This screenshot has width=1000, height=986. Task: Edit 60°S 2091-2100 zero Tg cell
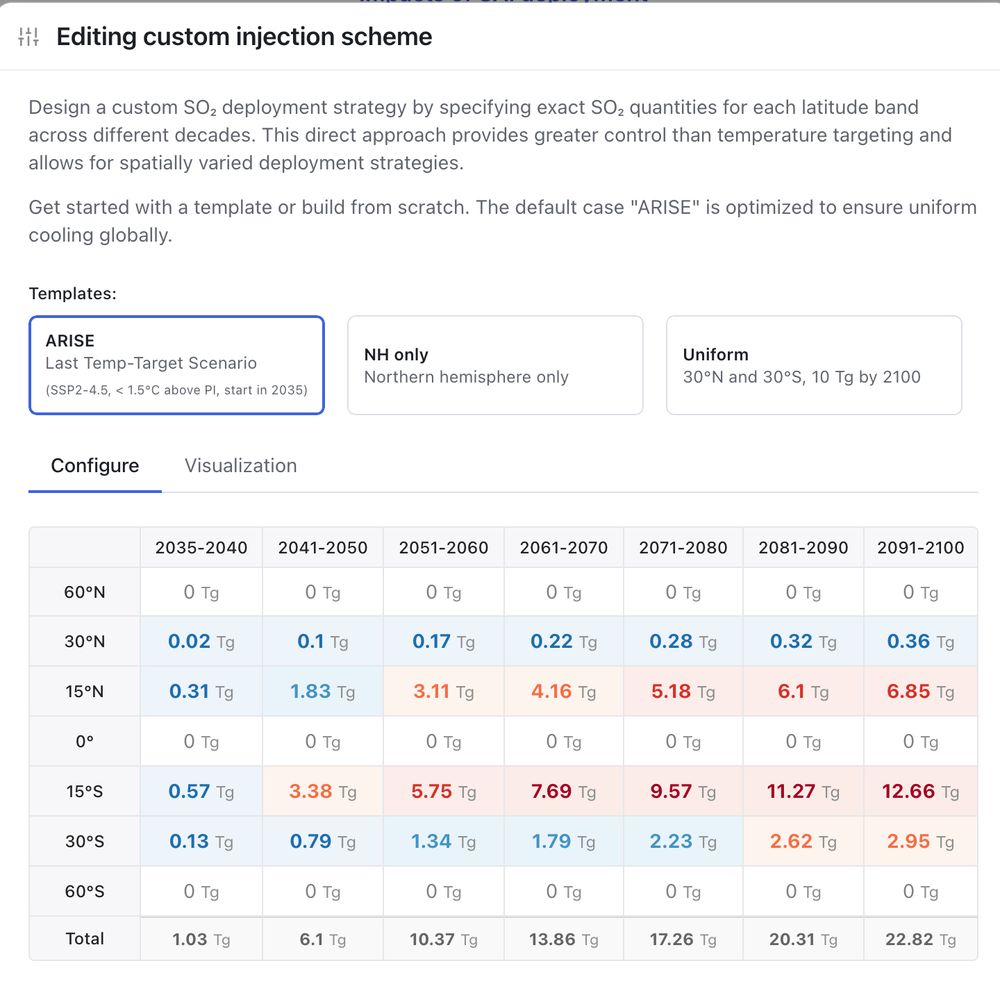tap(920, 891)
